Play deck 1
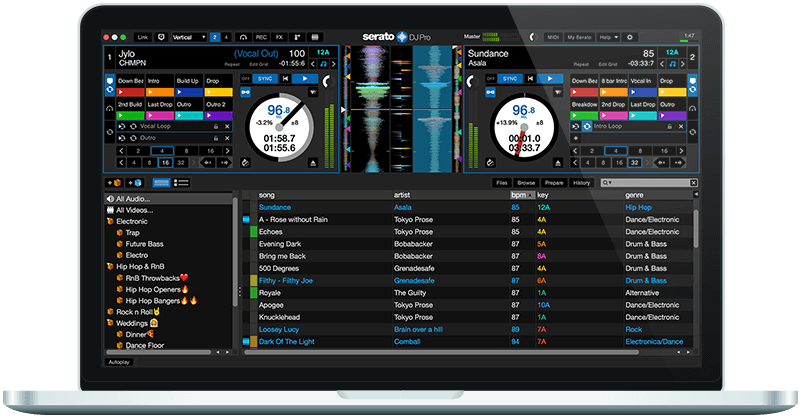Viewport: 800px width, 417px height. coord(306,79)
